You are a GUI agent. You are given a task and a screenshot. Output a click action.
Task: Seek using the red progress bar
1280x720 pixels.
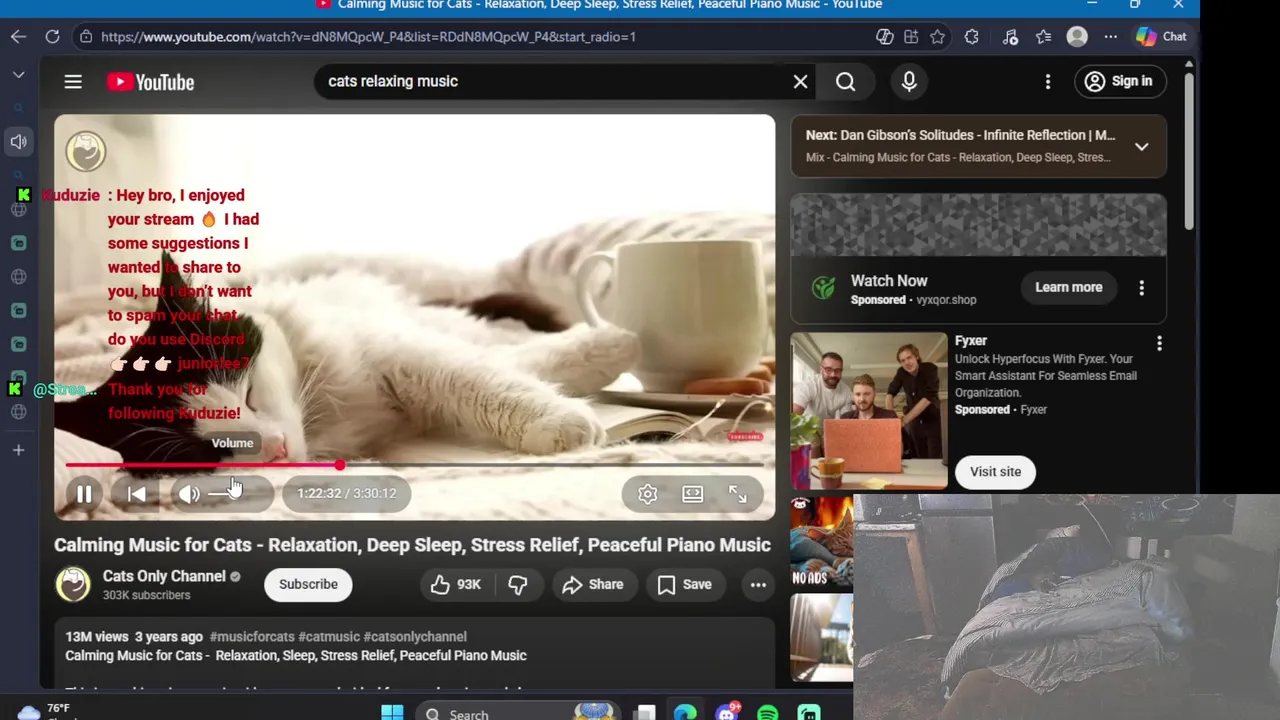tap(415, 466)
